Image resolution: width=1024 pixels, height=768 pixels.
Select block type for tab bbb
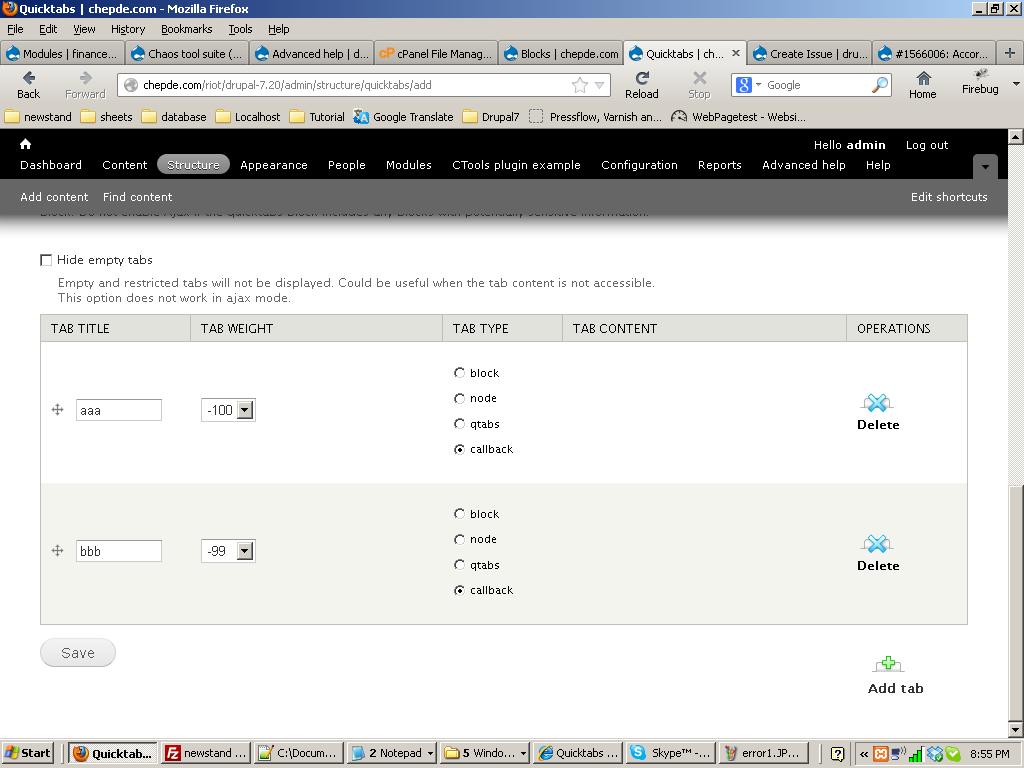pos(459,514)
